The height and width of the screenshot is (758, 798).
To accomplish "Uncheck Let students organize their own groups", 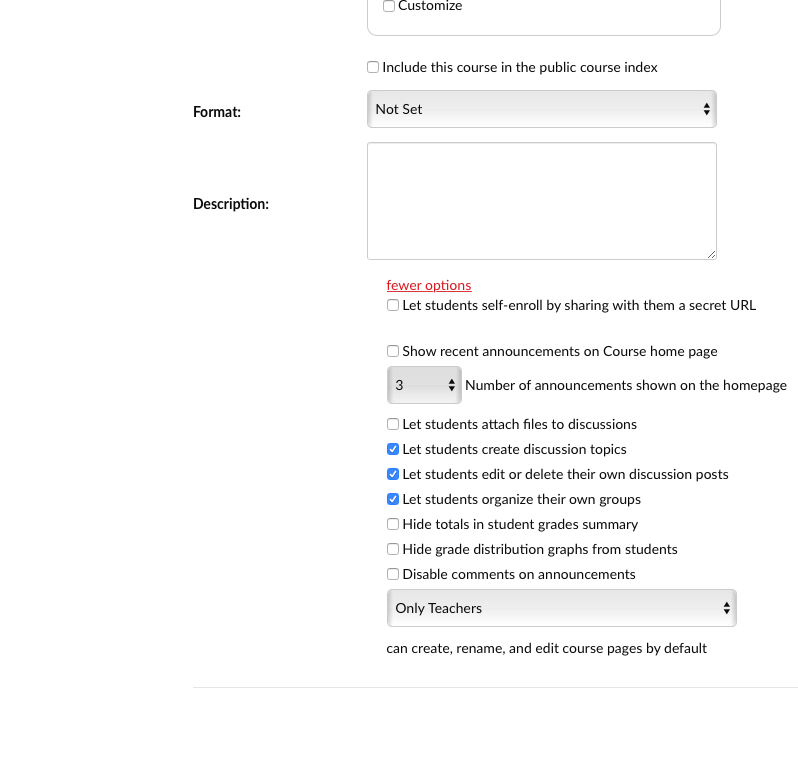I will 393,499.
